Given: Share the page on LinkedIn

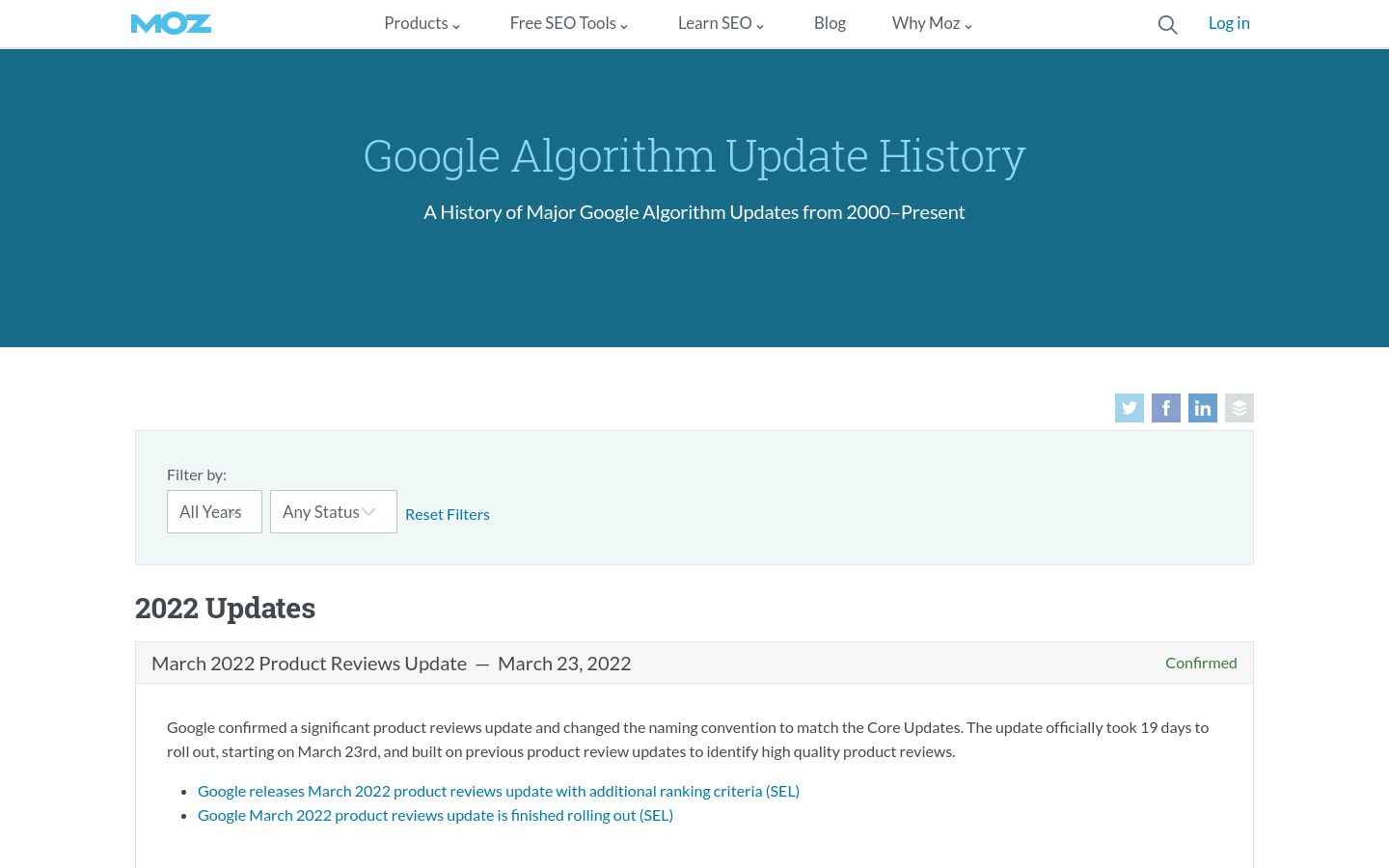Looking at the screenshot, I should (x=1202, y=408).
